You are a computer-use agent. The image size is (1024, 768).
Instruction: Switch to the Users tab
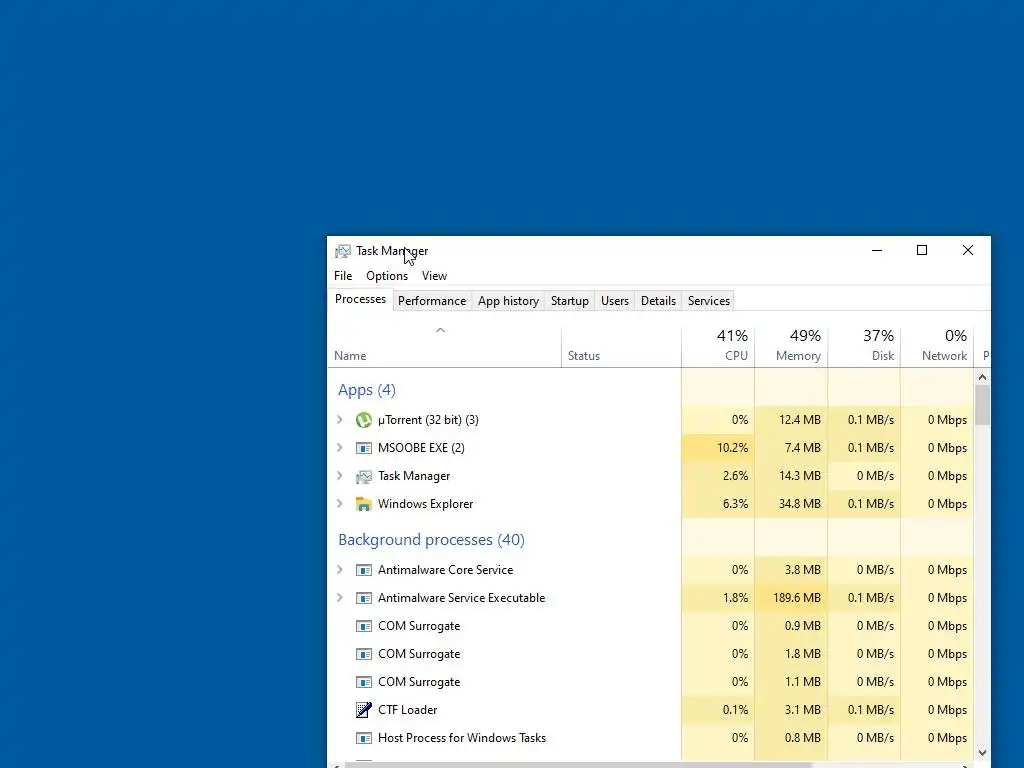pyautogui.click(x=615, y=301)
